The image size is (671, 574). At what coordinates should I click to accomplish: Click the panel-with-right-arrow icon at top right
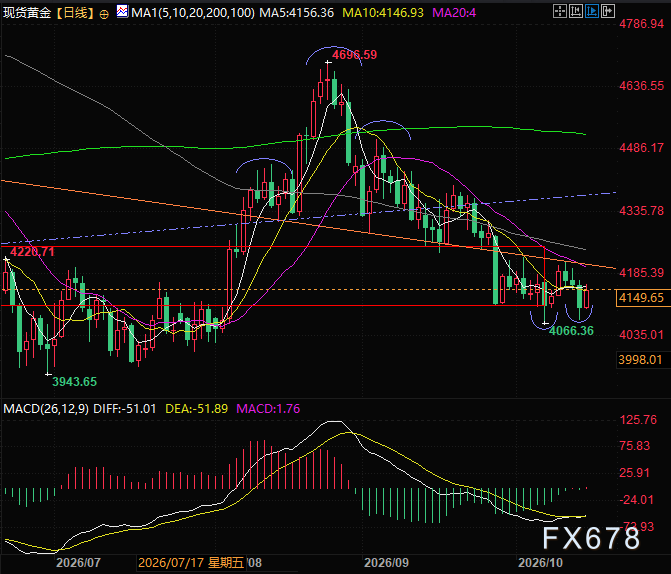tap(608, 11)
